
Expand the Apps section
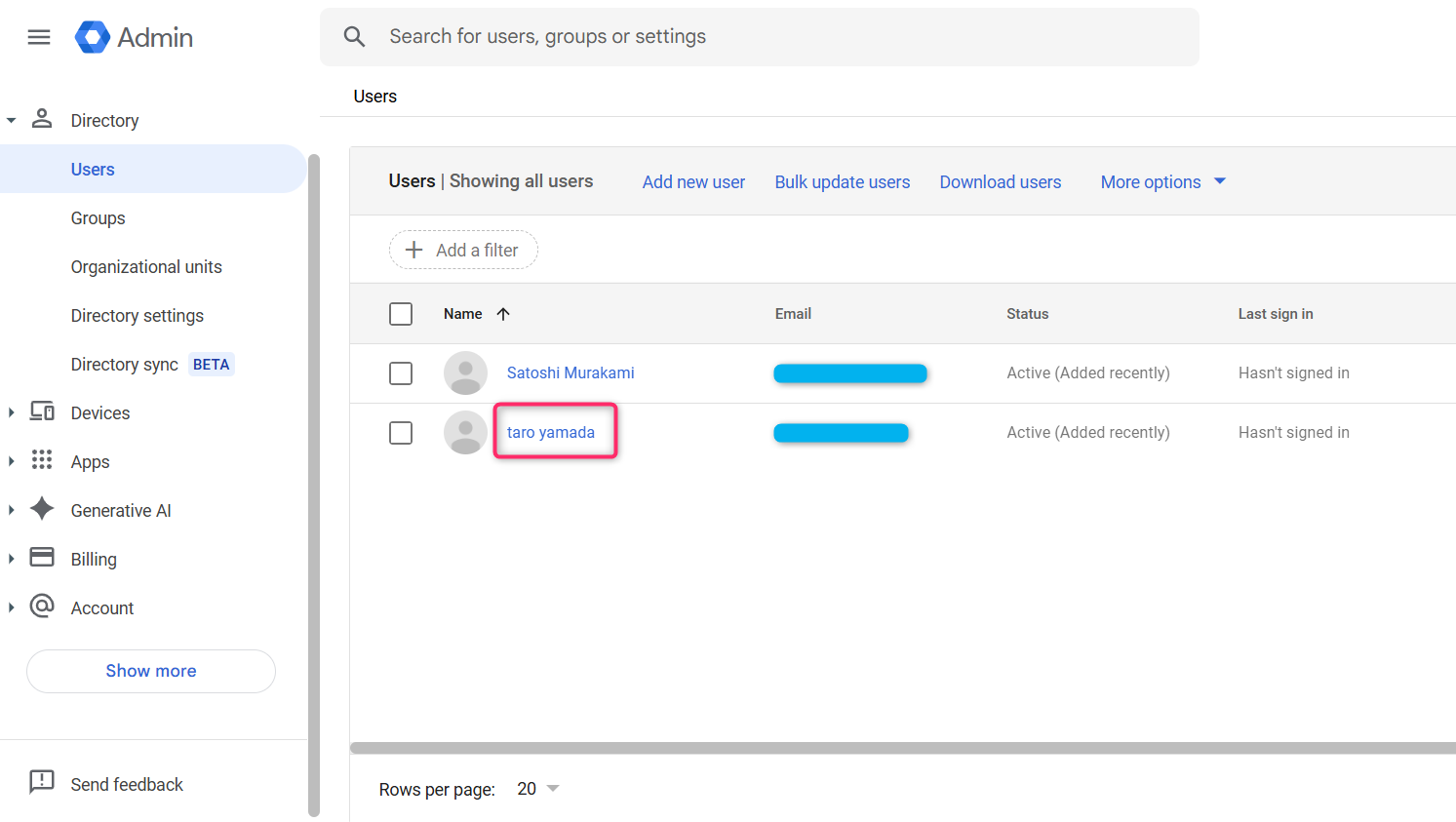click(x=12, y=461)
